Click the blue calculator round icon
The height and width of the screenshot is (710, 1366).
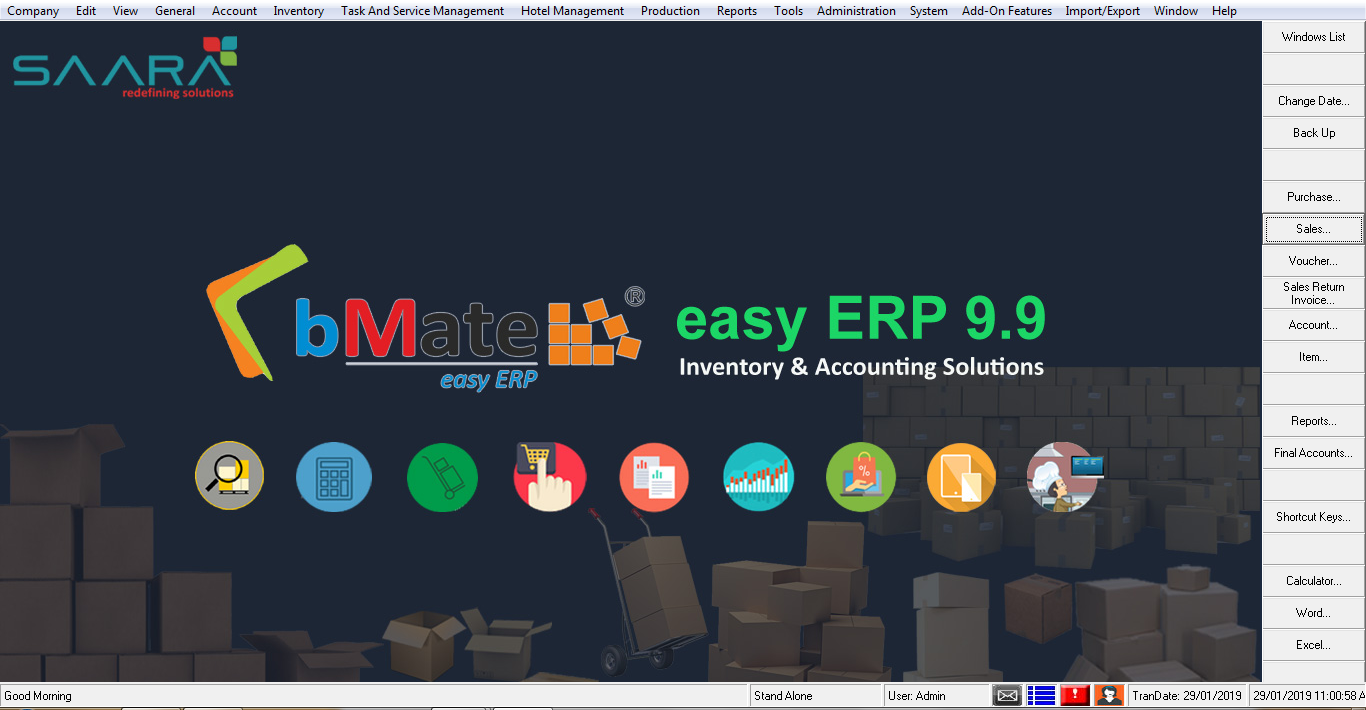(x=334, y=477)
